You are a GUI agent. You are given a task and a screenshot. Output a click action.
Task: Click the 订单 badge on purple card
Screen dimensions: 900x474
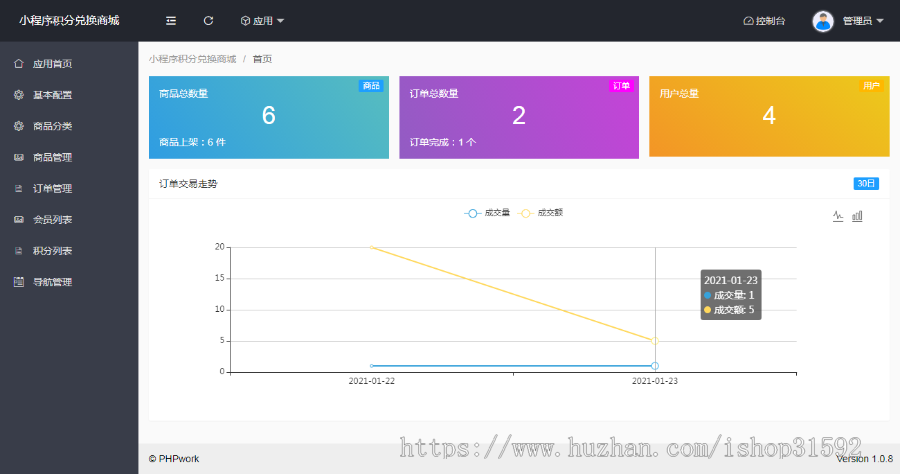(621, 86)
